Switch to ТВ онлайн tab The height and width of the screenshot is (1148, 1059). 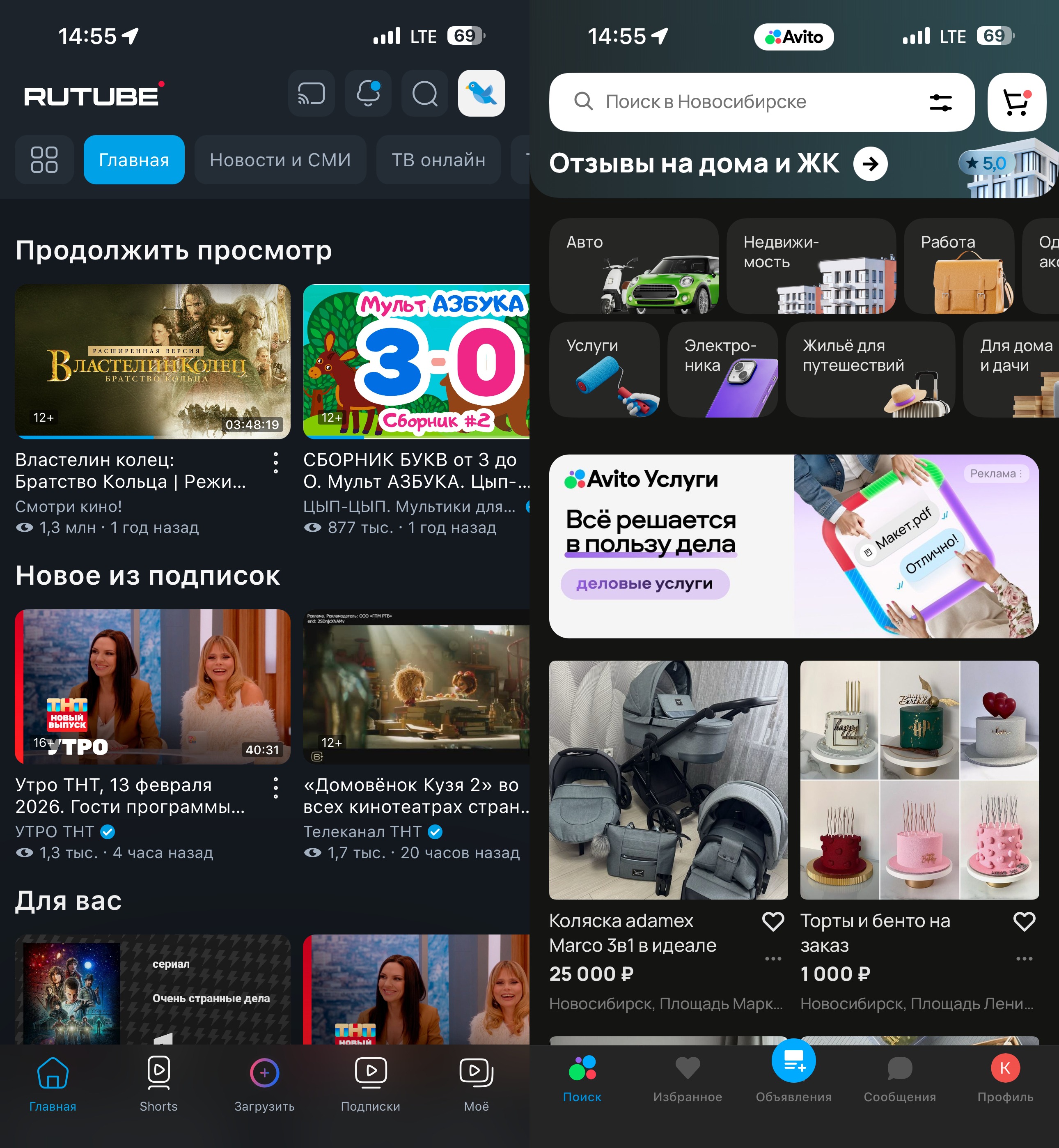pos(438,160)
